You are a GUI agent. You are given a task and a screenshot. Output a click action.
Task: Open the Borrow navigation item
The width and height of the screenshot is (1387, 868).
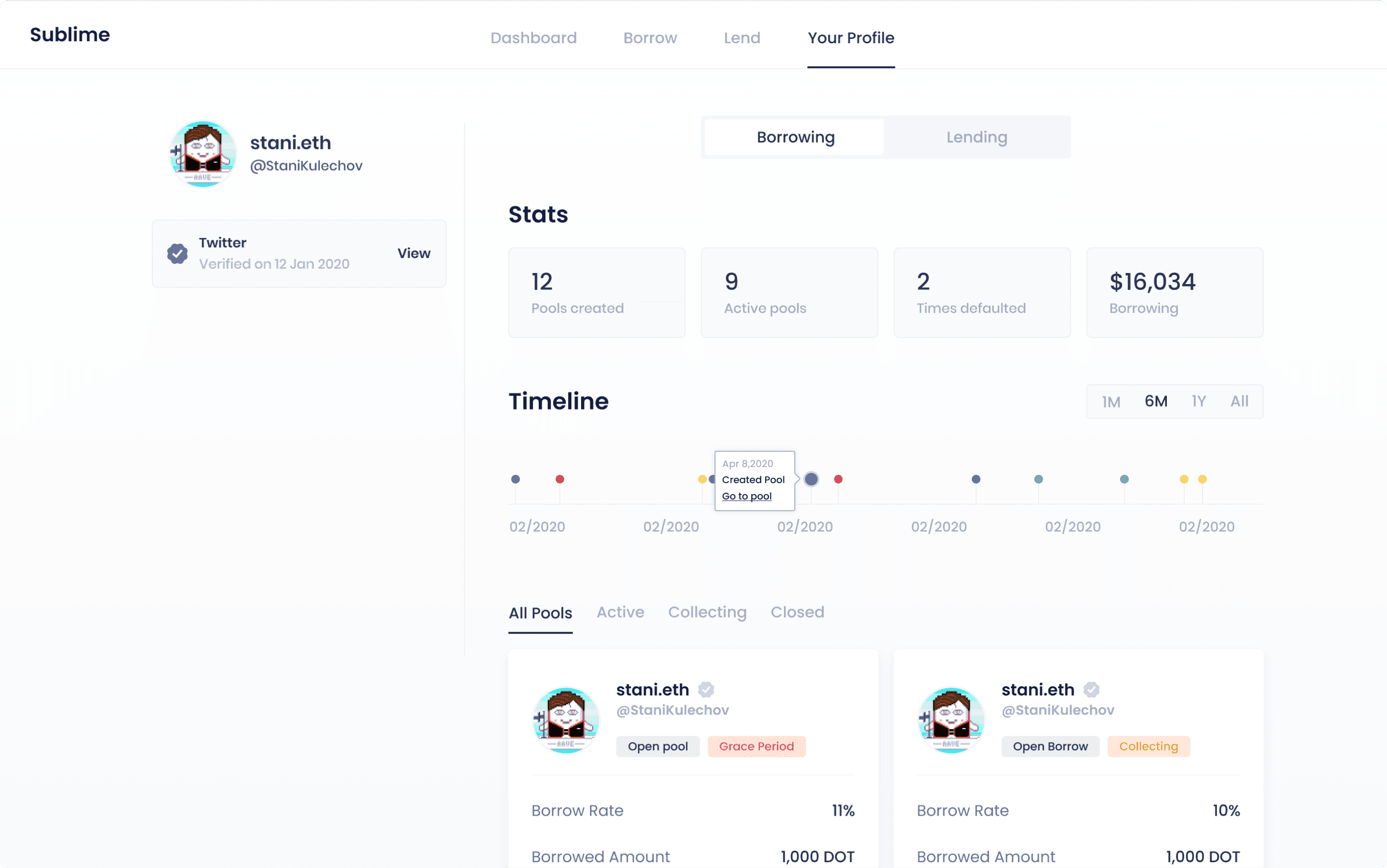(650, 38)
